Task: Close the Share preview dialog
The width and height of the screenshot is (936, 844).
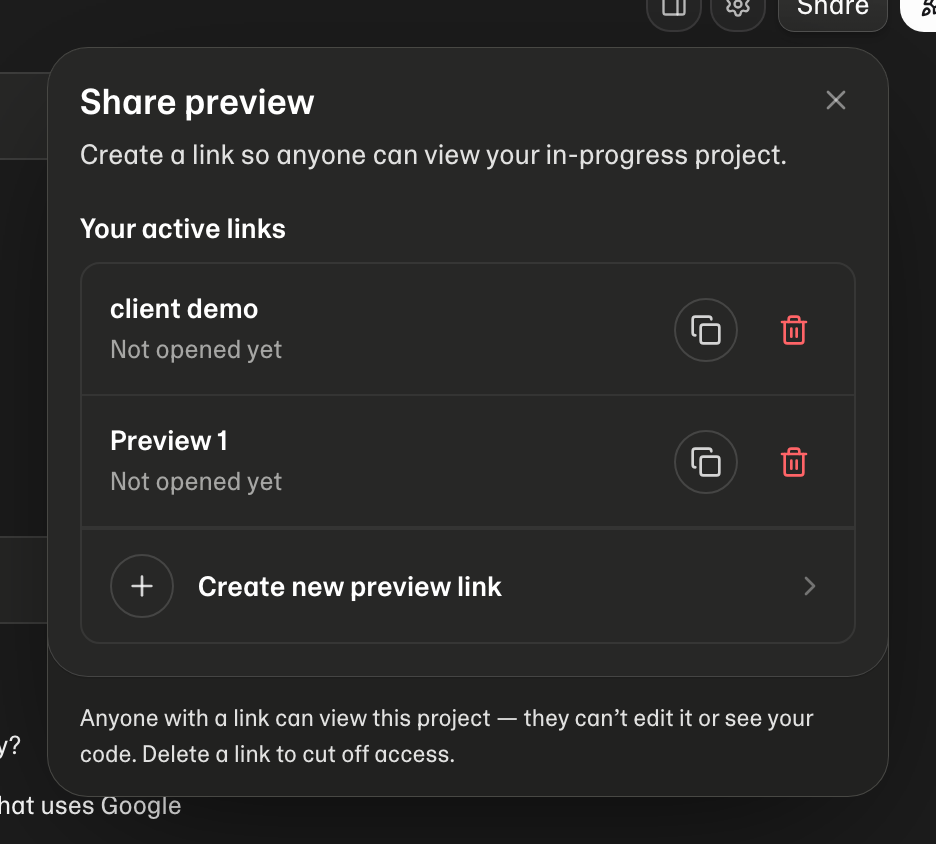Action: [x=836, y=100]
